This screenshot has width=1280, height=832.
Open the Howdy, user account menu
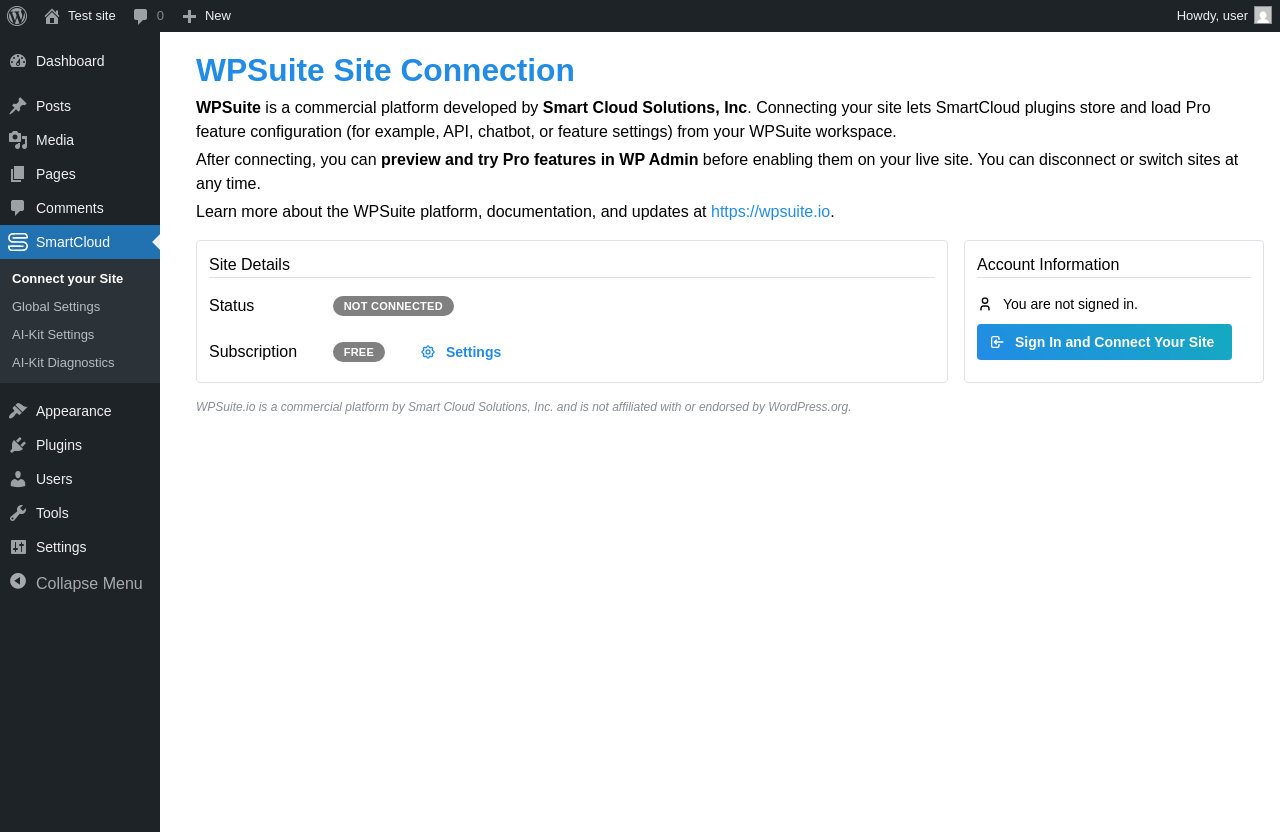(x=1212, y=16)
